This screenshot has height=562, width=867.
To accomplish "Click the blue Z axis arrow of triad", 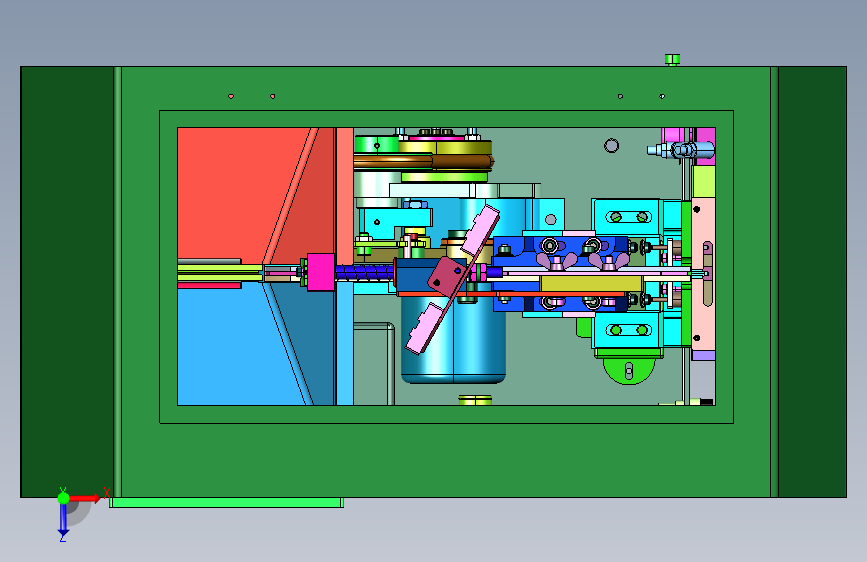I will pos(63,520).
